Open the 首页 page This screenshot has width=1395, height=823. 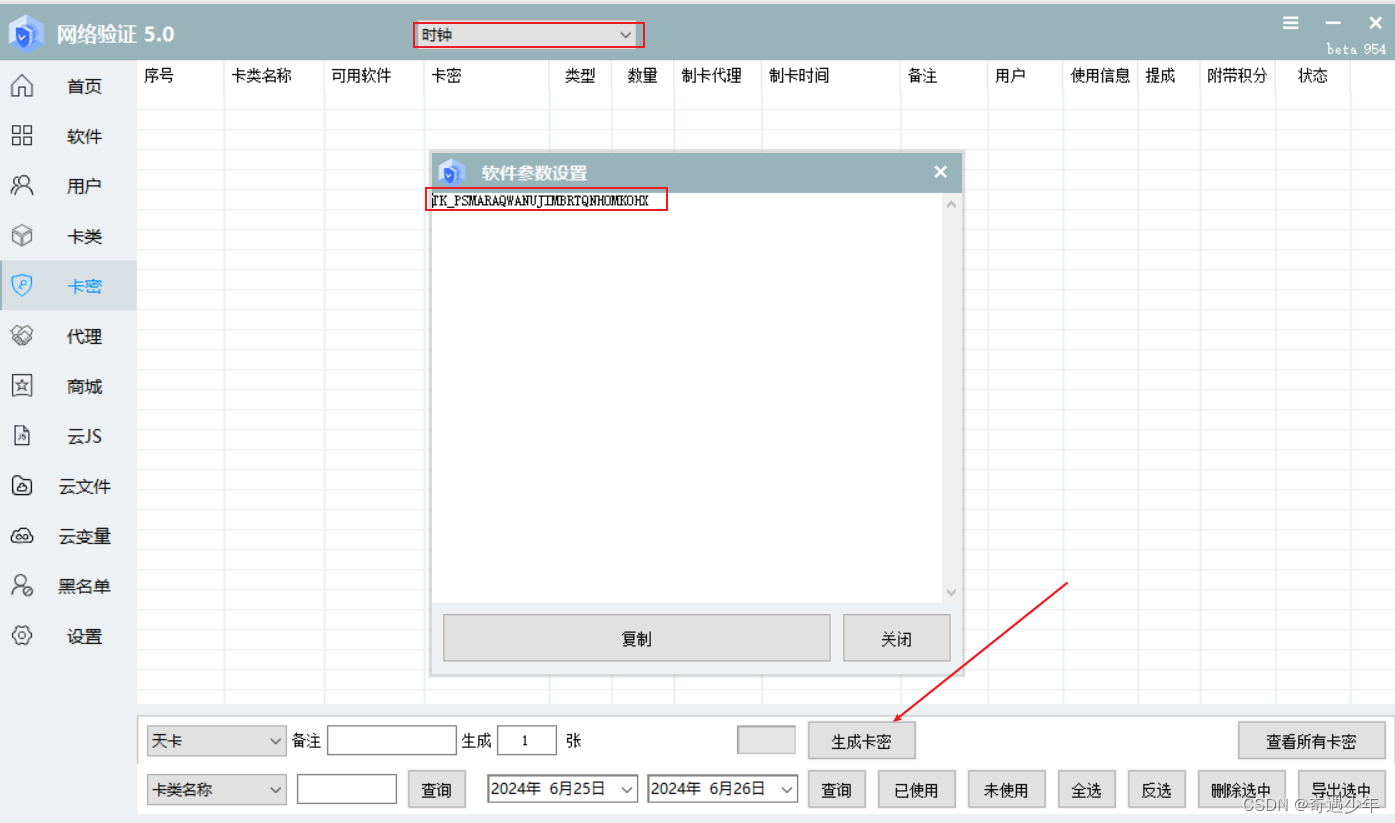pos(85,86)
